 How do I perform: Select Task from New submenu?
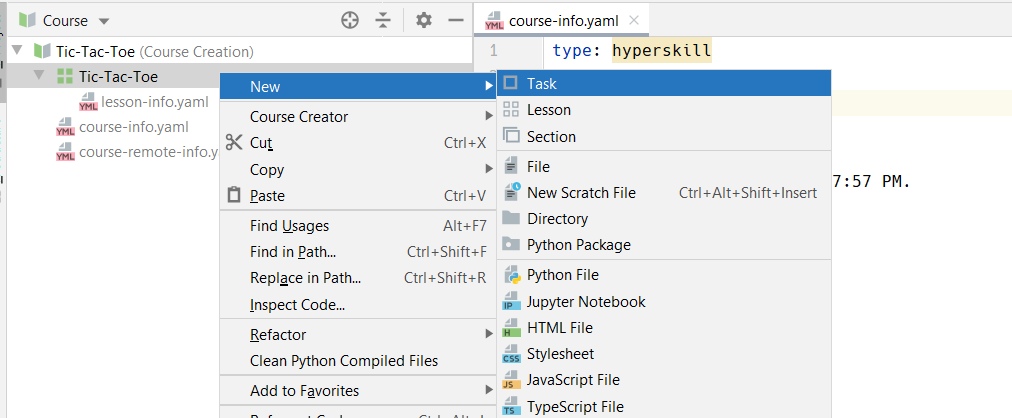(541, 85)
